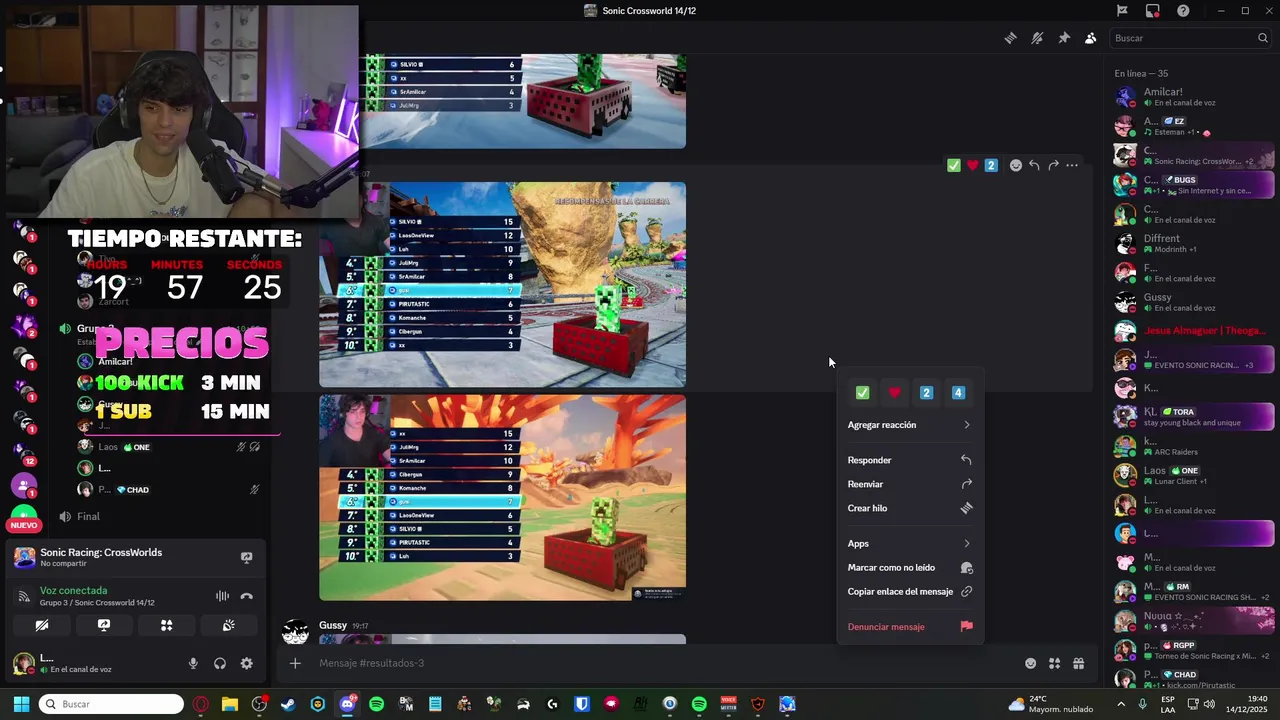Open the Discord inbox icon in title bar
1280x720 pixels.
point(1153,11)
